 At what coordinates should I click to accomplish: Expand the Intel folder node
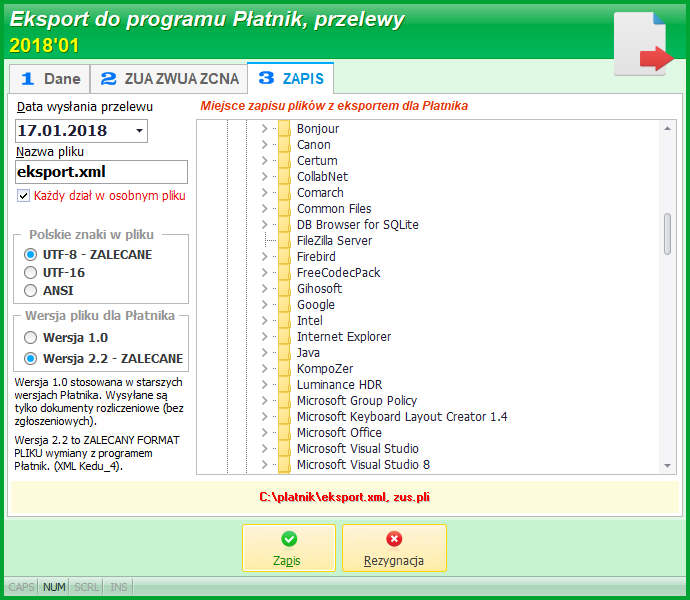coord(264,320)
